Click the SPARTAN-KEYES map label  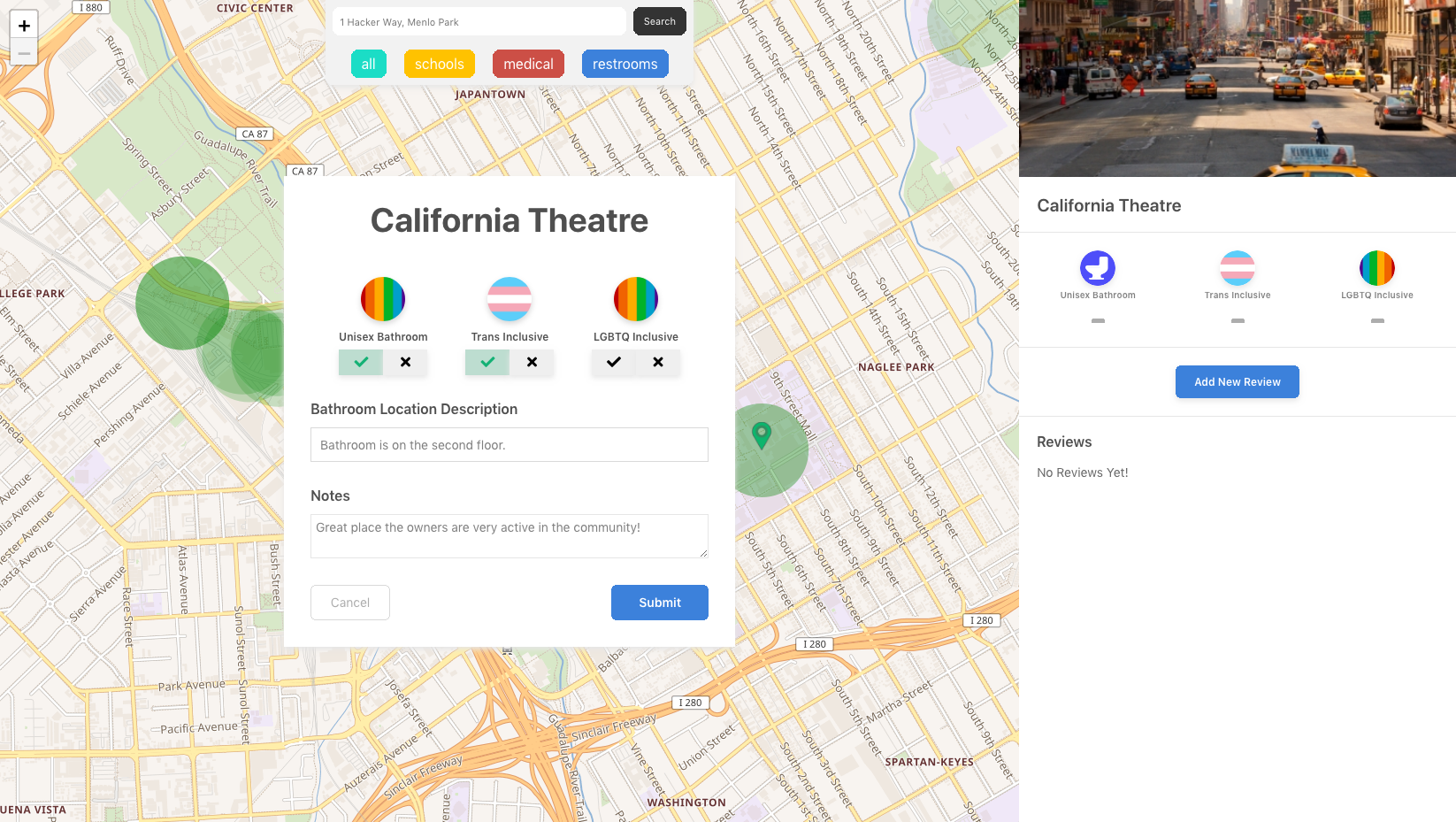929,762
